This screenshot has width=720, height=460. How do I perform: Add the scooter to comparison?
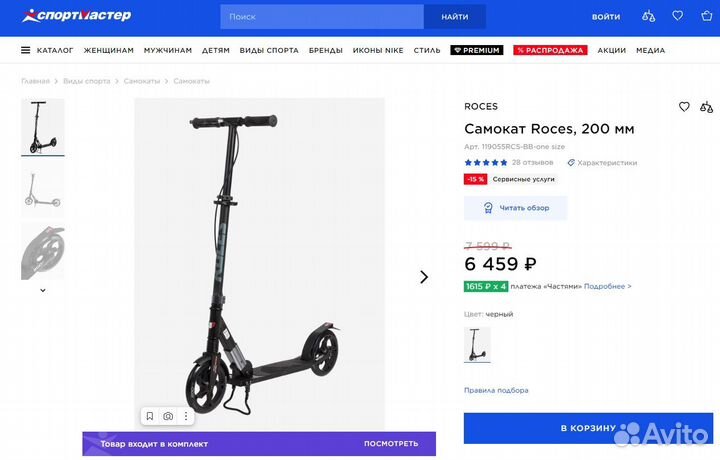coord(706,106)
